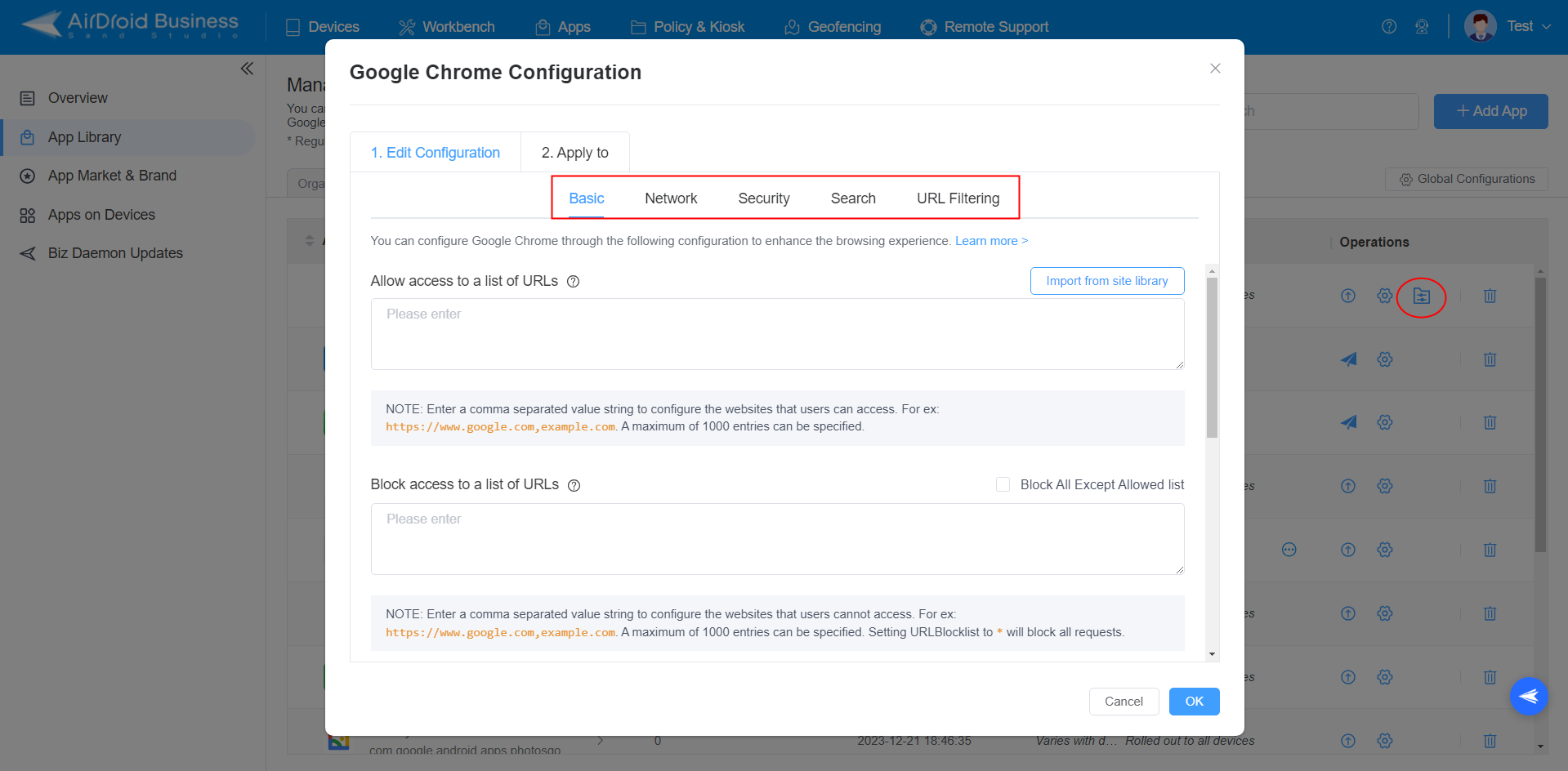Image resolution: width=1568 pixels, height=771 pixels.
Task: Open the circled app configuration folder icon
Action: tap(1421, 296)
